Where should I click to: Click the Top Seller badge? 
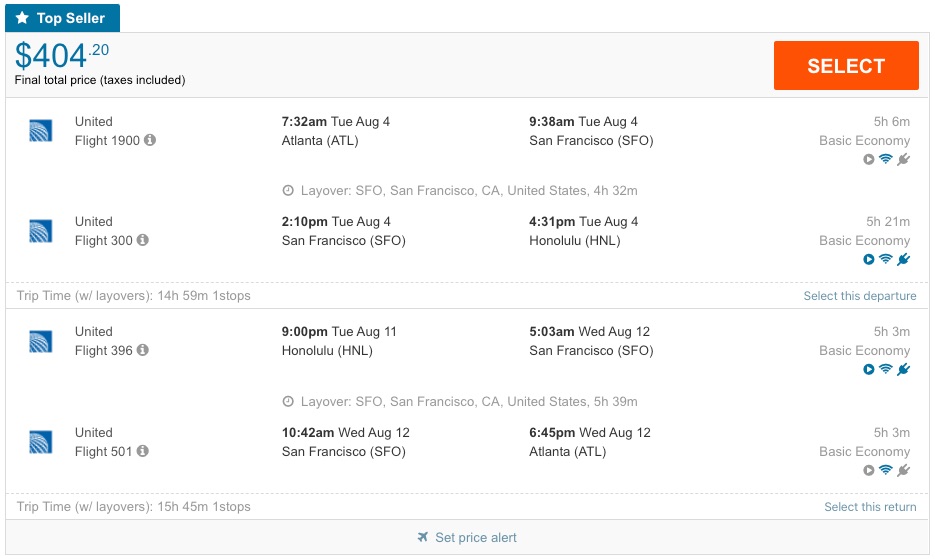[62, 18]
